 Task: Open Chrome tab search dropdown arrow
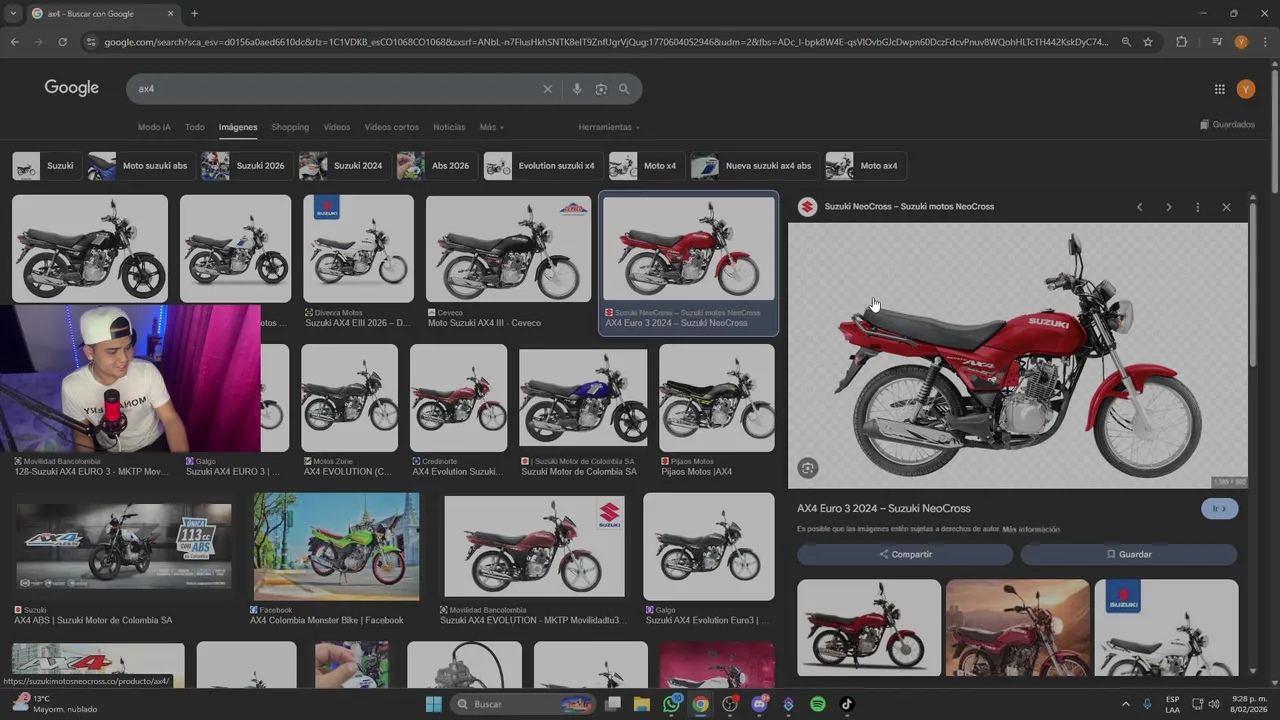tap(13, 14)
